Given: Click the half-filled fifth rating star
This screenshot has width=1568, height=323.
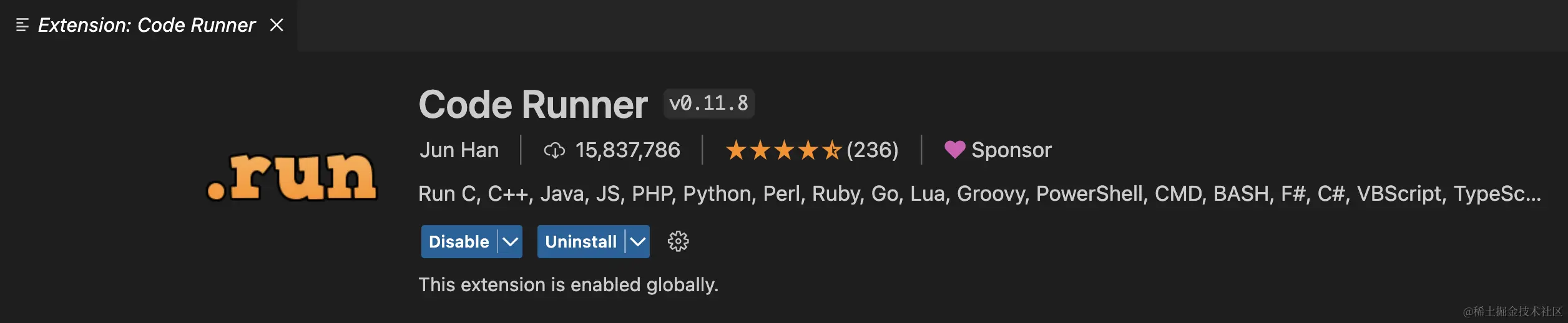Looking at the screenshot, I should click(831, 150).
